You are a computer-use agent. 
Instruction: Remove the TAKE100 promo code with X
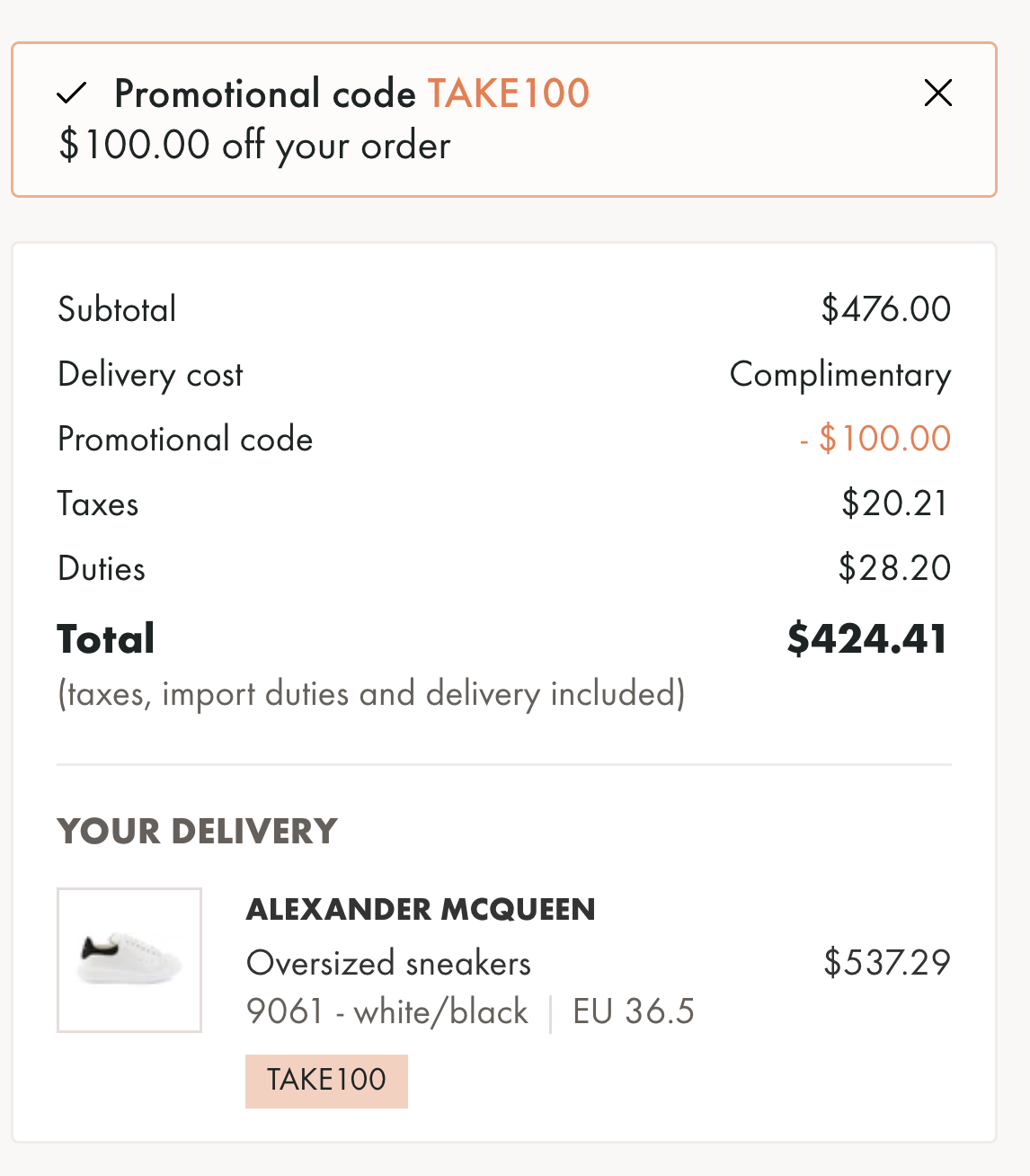pyautogui.click(x=937, y=93)
